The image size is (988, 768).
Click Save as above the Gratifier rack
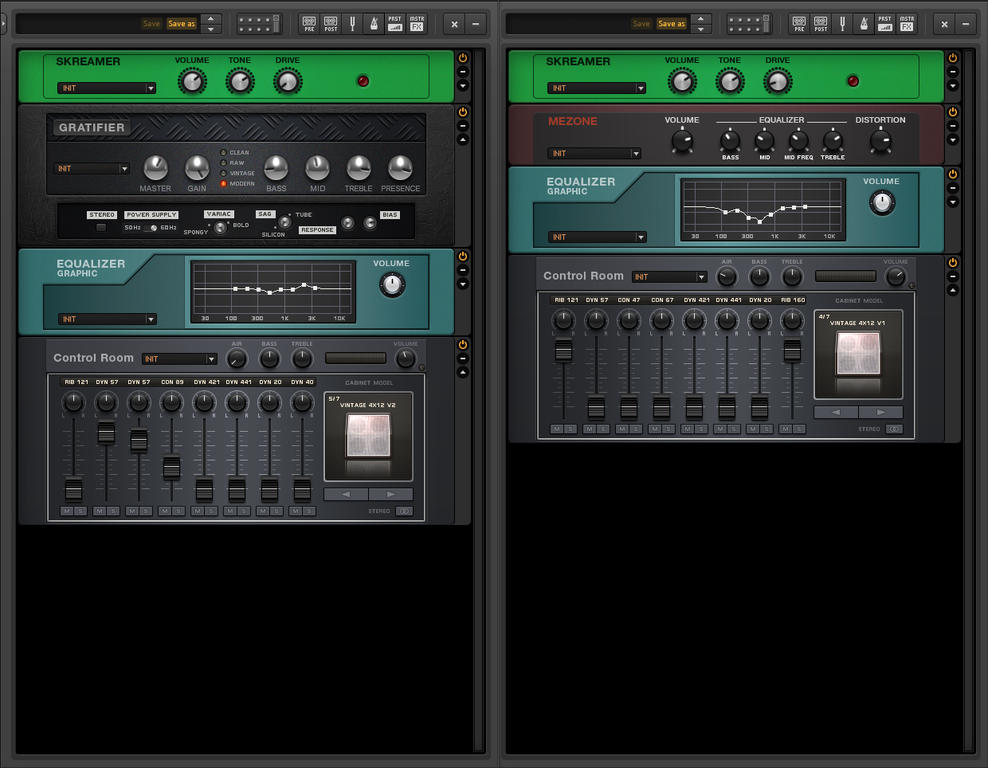click(x=181, y=24)
